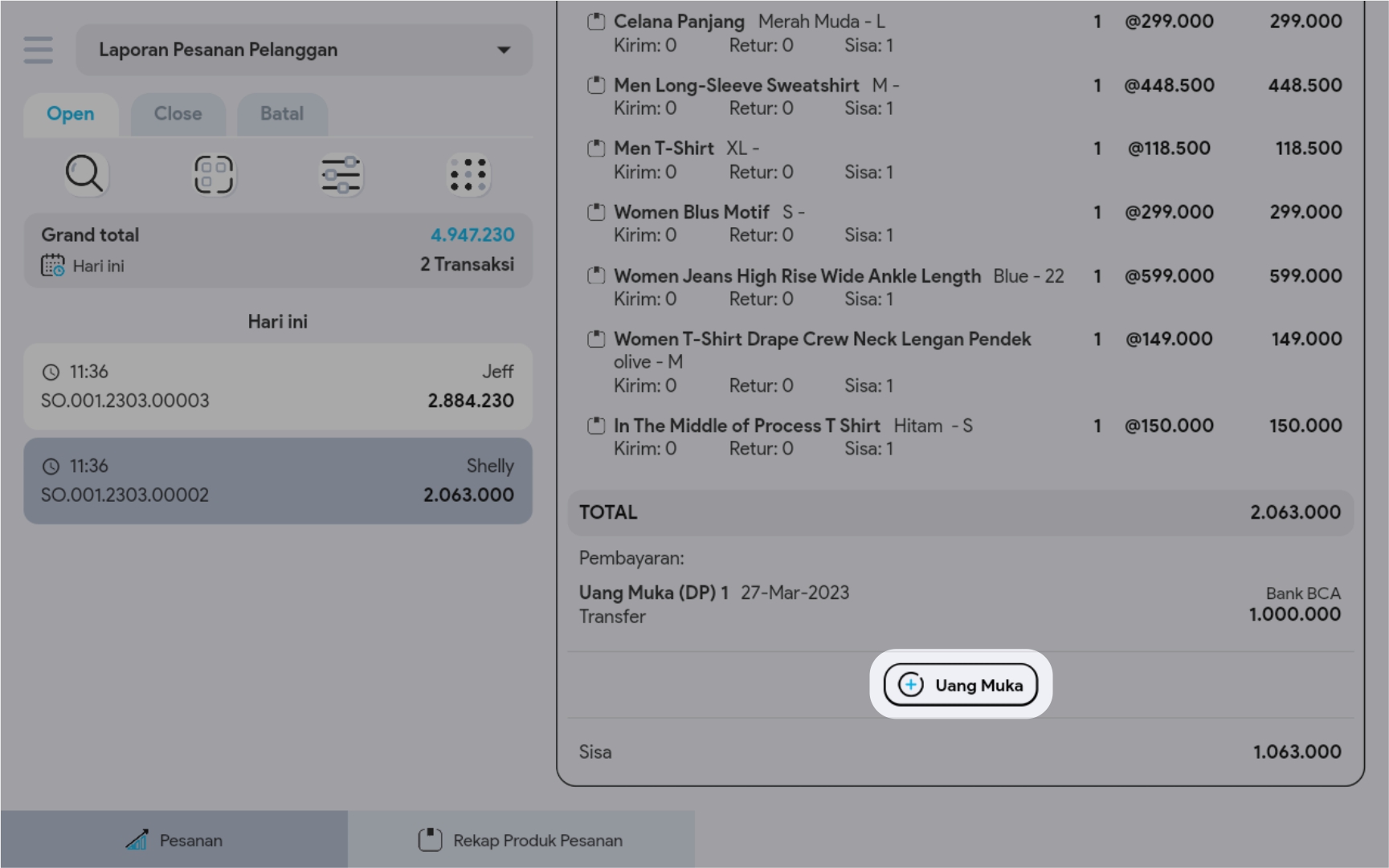Image resolution: width=1389 pixels, height=868 pixels.
Task: Switch to the Close tab
Action: [178, 114]
